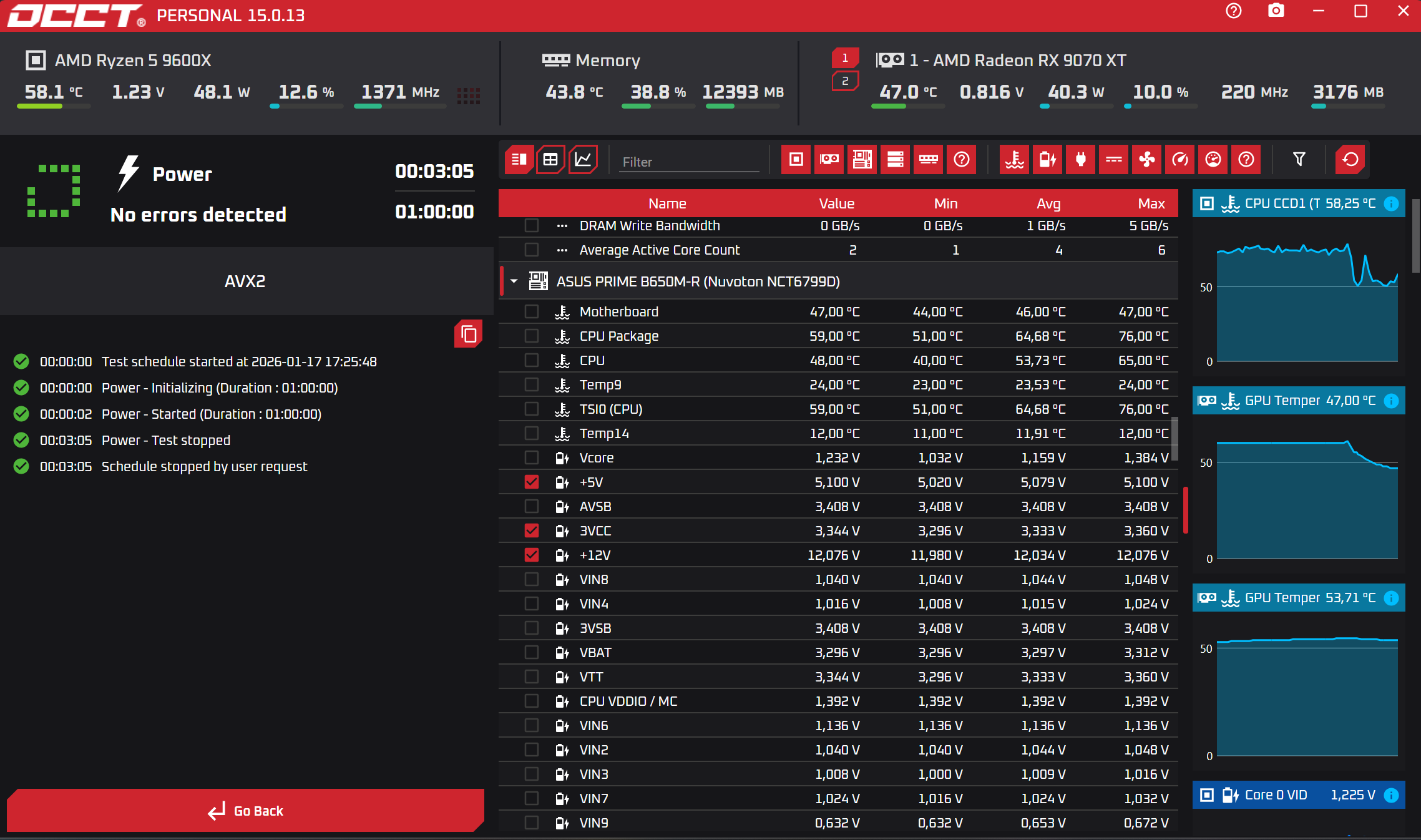Click the GPU Temper 47,00 °C graph
This screenshot has width=1421, height=840.
(x=1299, y=493)
